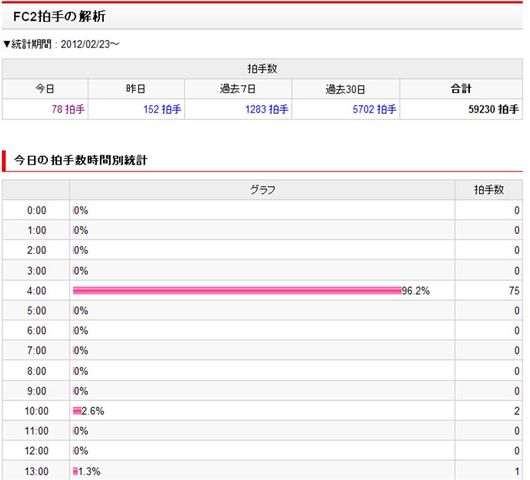This screenshot has height=480, width=530.
Task: Click the 拍手数 header in hourly table
Action: 489,190
